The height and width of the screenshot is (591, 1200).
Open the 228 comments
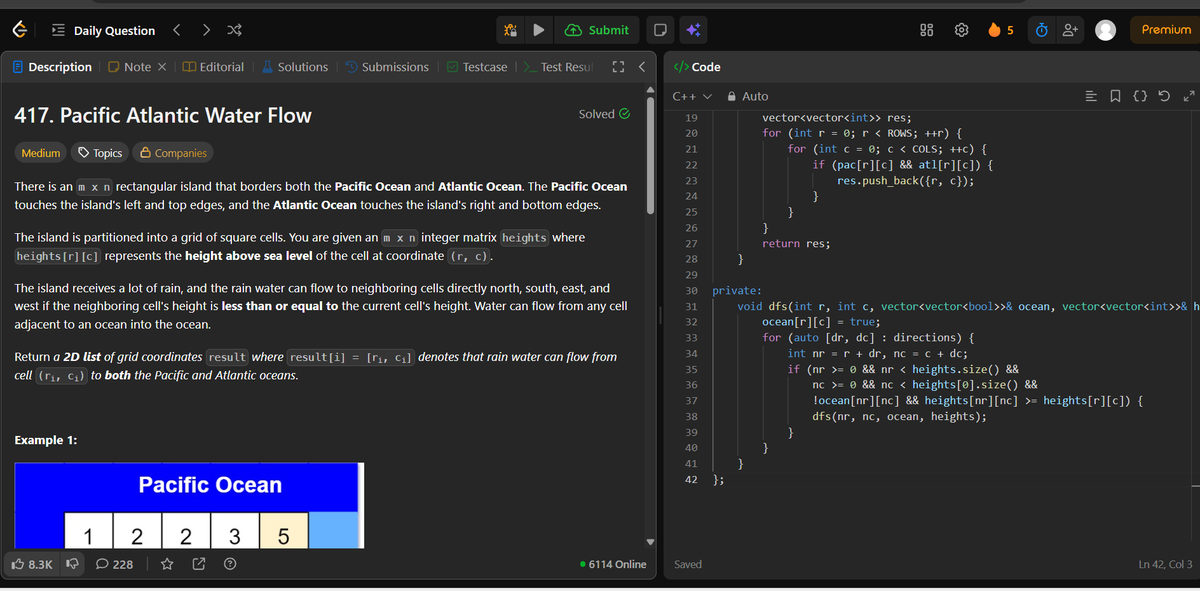(x=115, y=565)
